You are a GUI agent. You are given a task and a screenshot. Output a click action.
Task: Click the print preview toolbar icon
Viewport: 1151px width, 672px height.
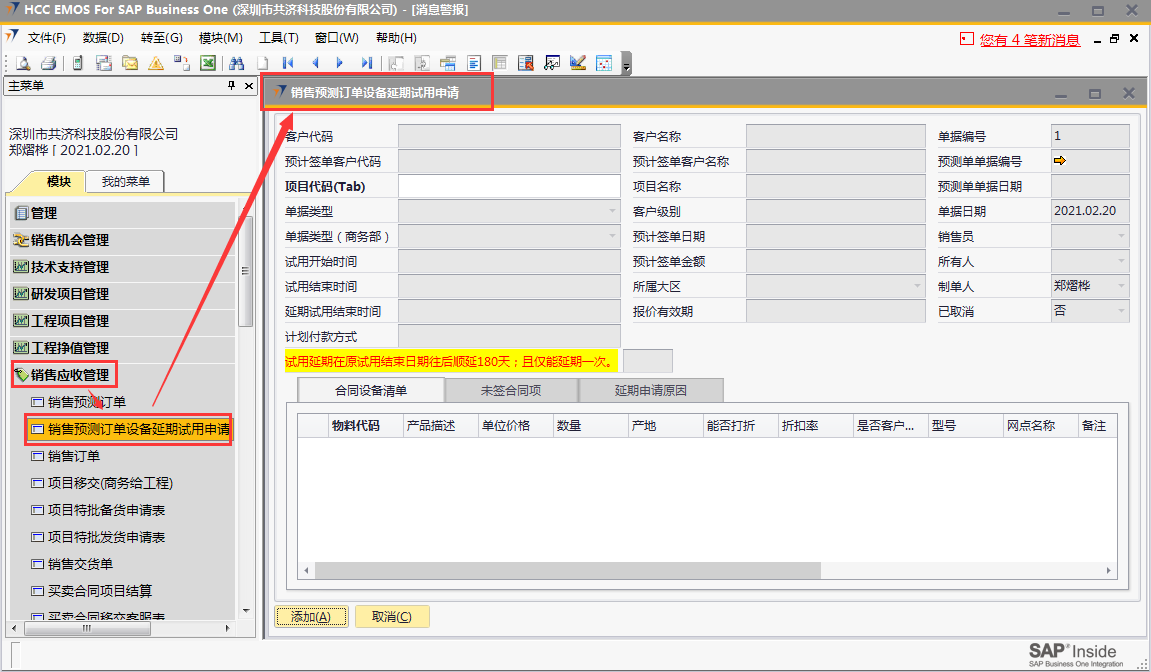coord(22,63)
